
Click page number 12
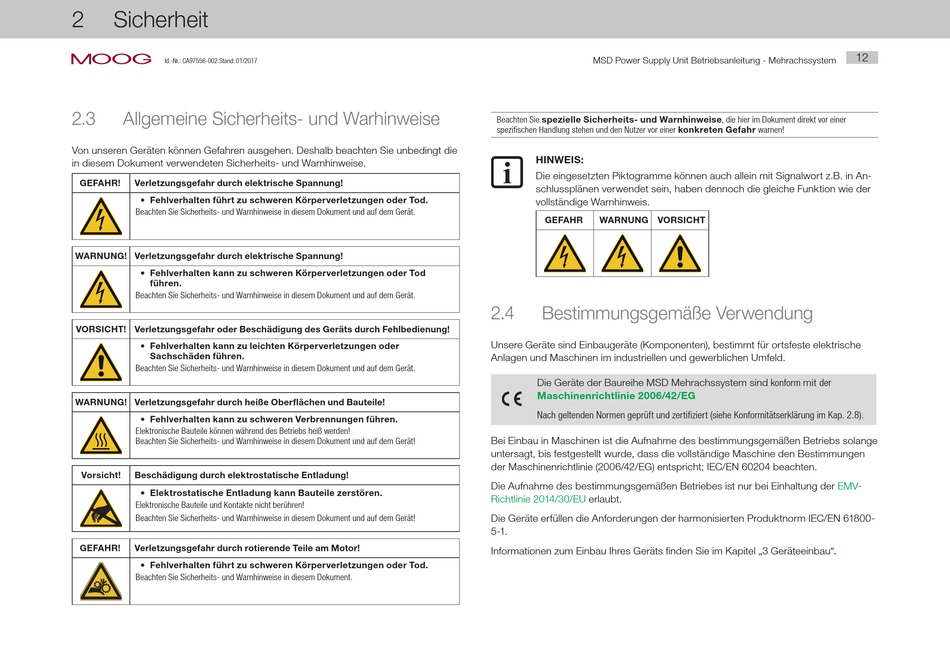pos(862,58)
